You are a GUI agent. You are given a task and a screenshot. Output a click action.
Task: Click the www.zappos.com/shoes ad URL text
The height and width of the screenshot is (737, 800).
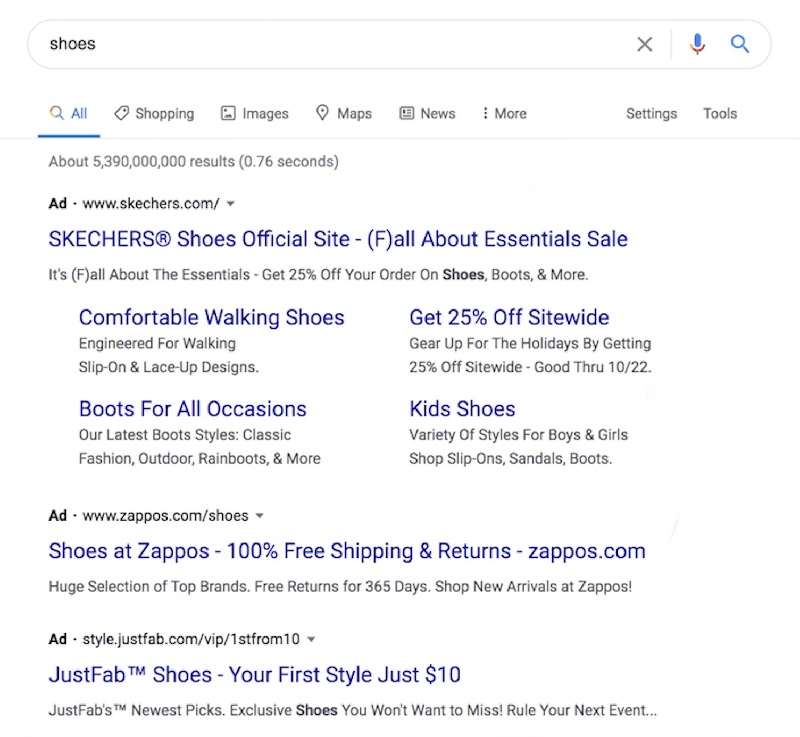(165, 516)
